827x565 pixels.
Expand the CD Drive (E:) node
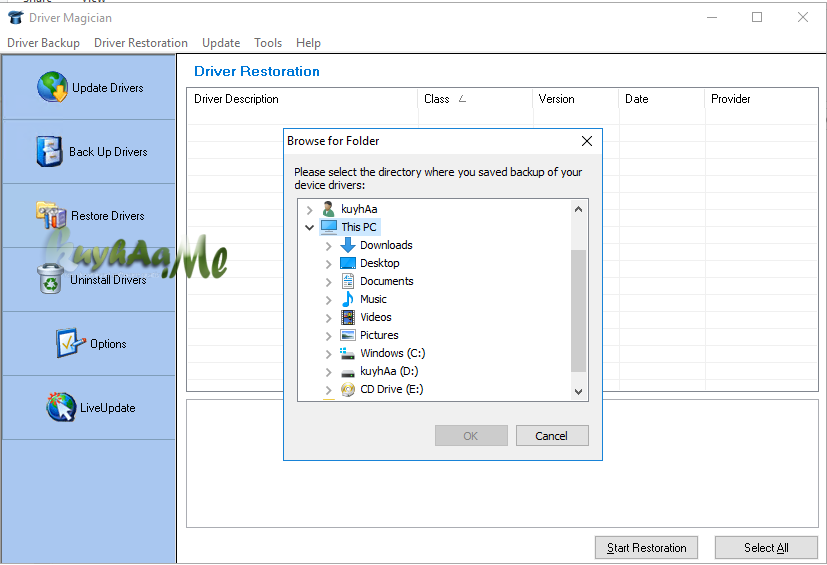329,390
